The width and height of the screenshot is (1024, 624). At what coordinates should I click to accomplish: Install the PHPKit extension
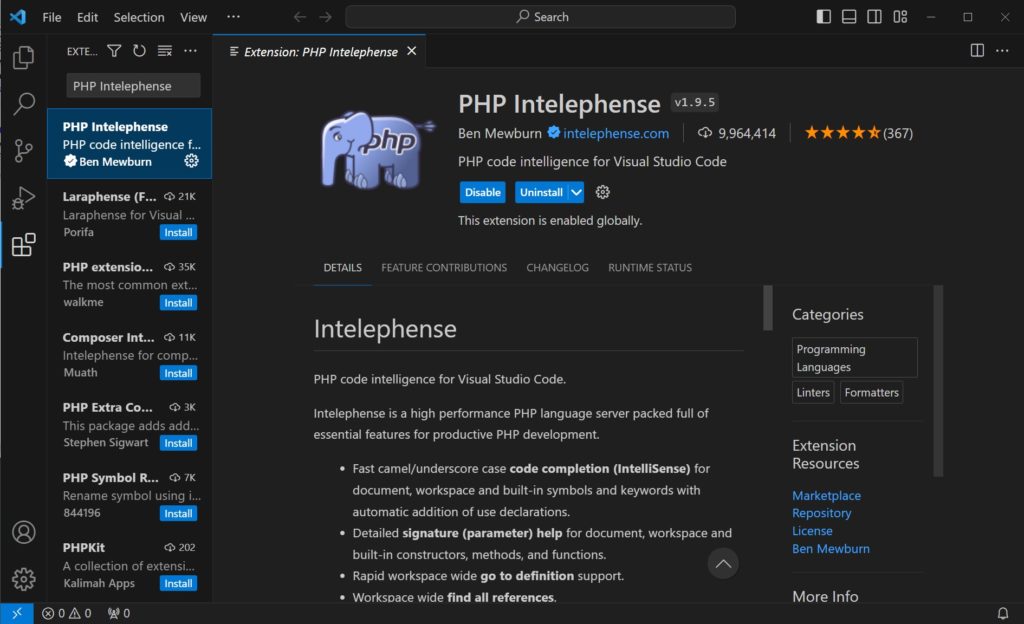click(178, 584)
